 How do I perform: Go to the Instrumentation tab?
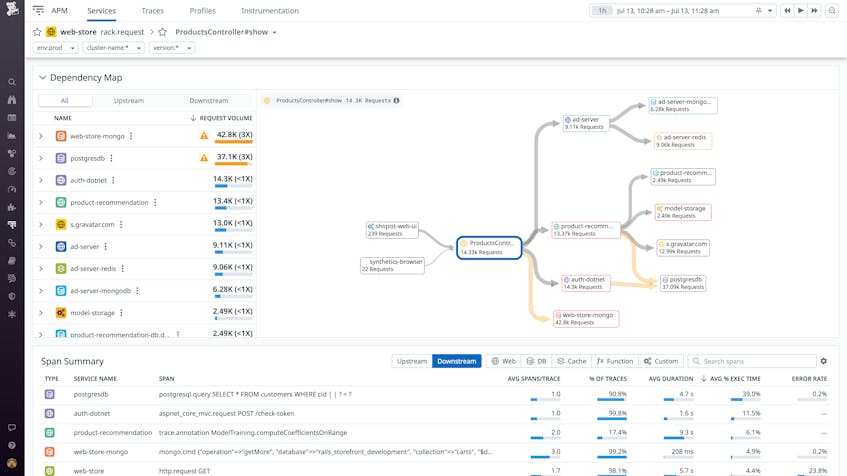270,11
